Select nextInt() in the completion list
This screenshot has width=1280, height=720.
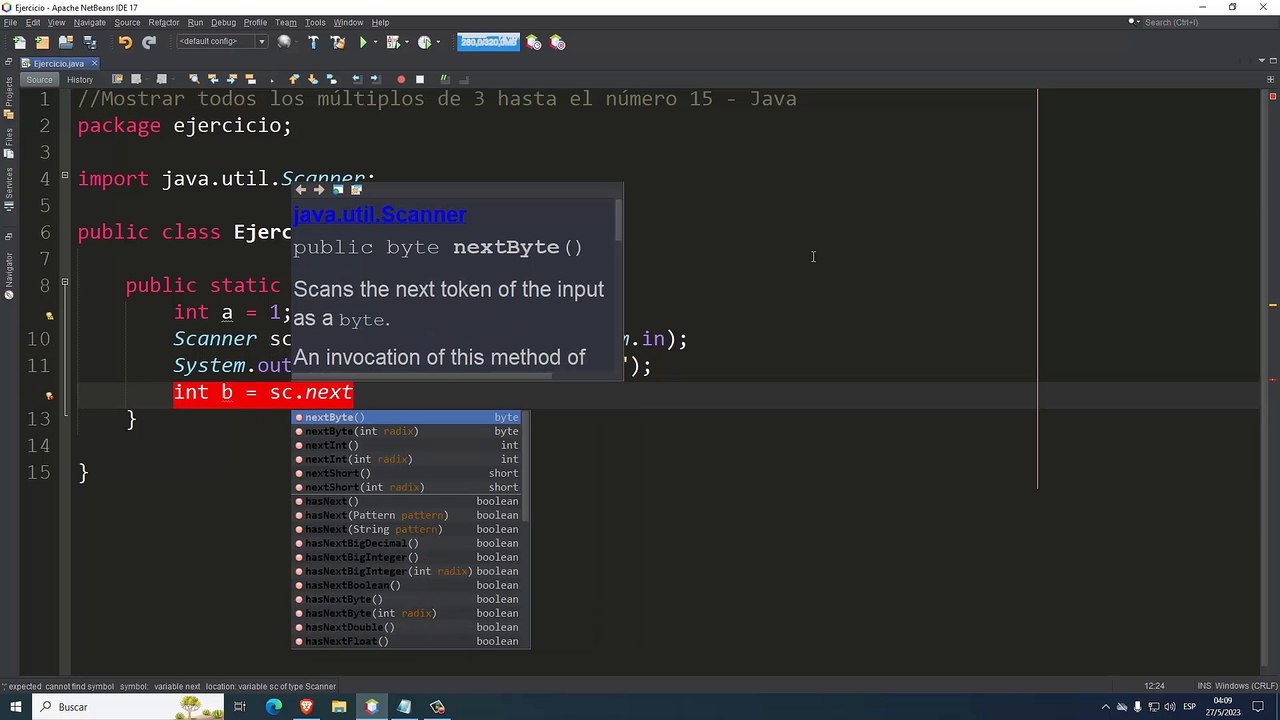click(406, 445)
